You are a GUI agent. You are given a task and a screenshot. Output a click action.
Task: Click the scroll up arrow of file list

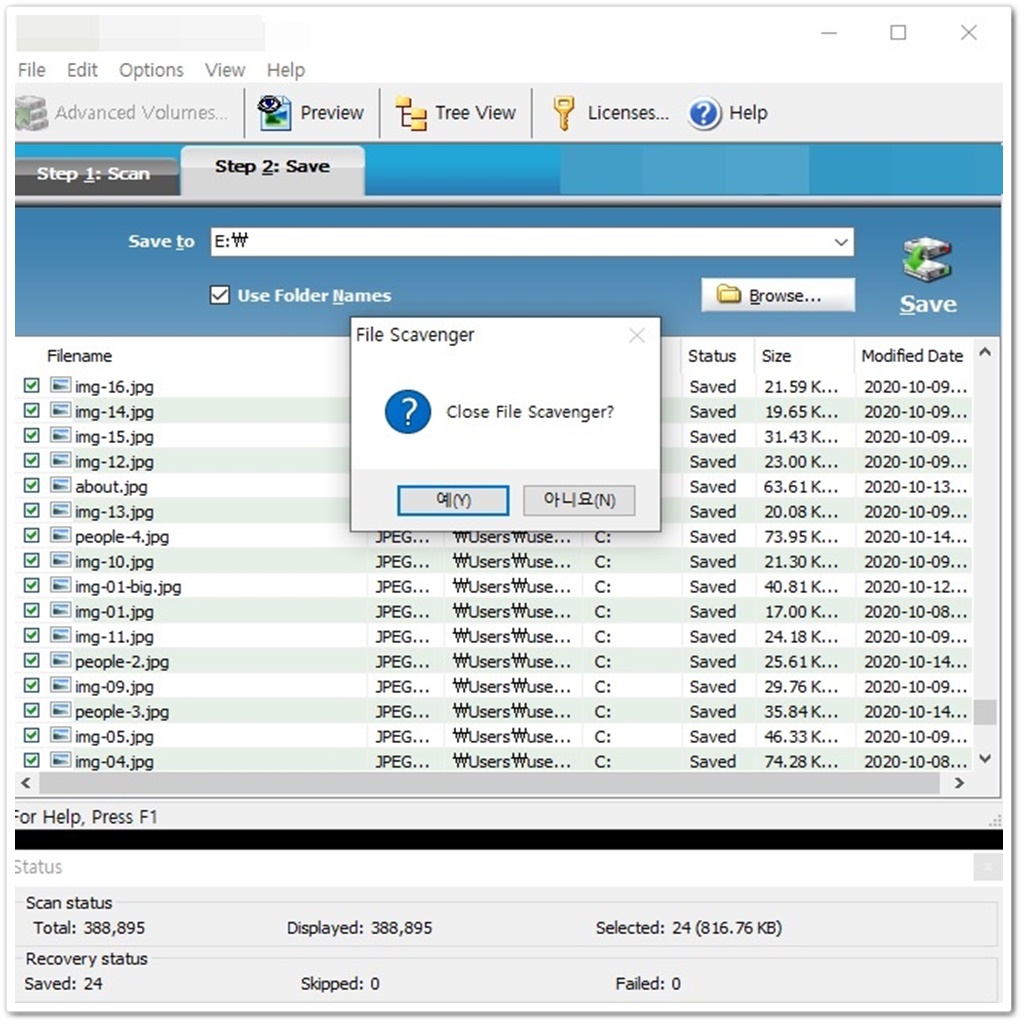[985, 353]
